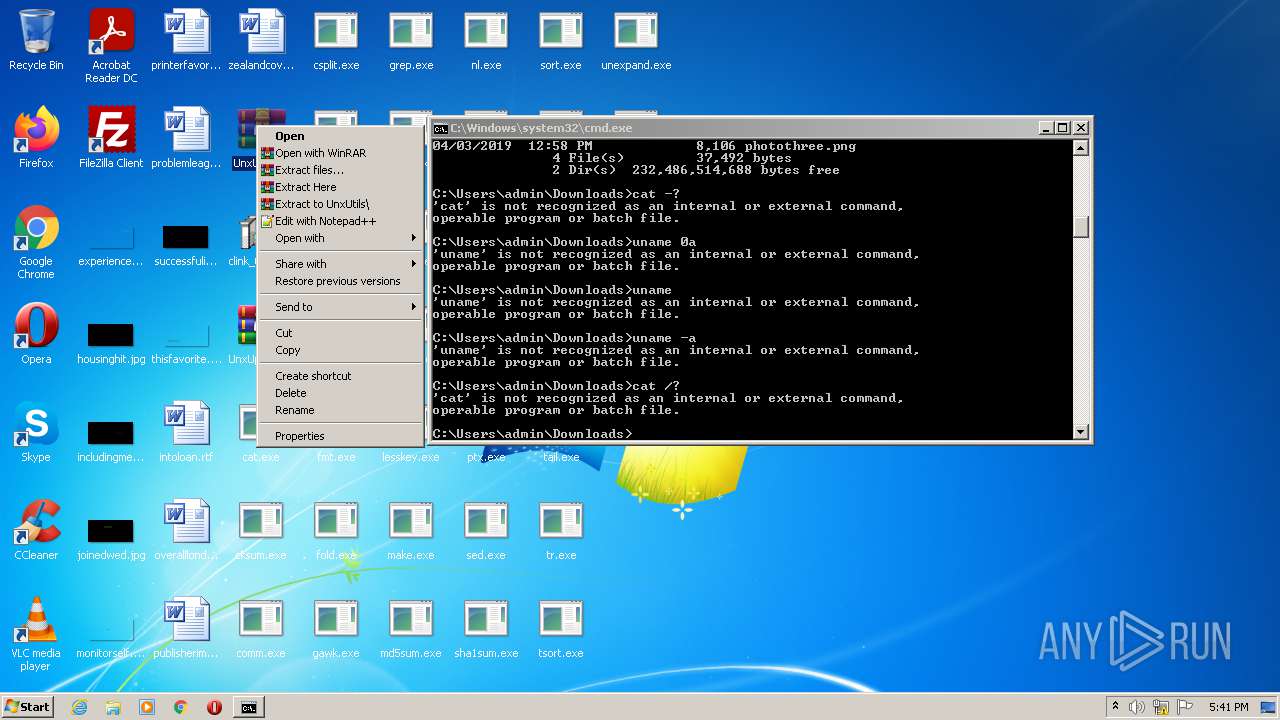1280x720 pixels.
Task: Choose Open in context menu
Action: click(340, 136)
